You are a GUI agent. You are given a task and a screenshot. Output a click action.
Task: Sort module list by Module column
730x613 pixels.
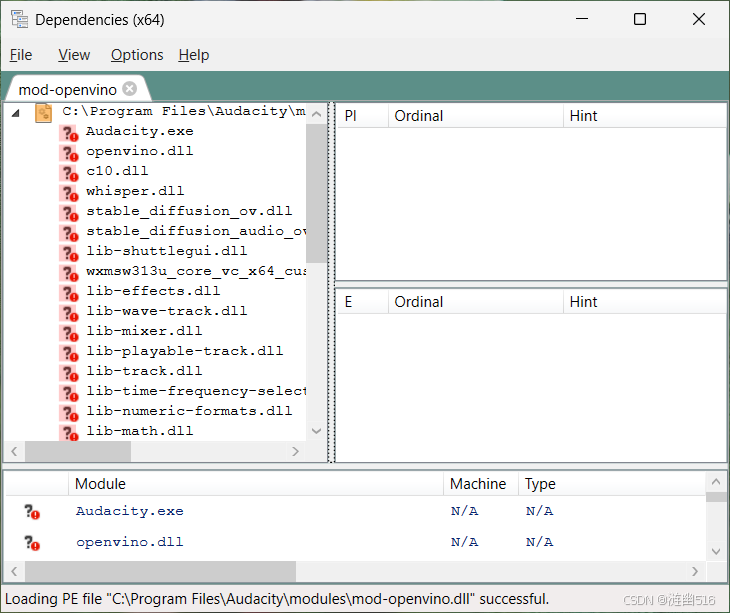[x=256, y=484]
